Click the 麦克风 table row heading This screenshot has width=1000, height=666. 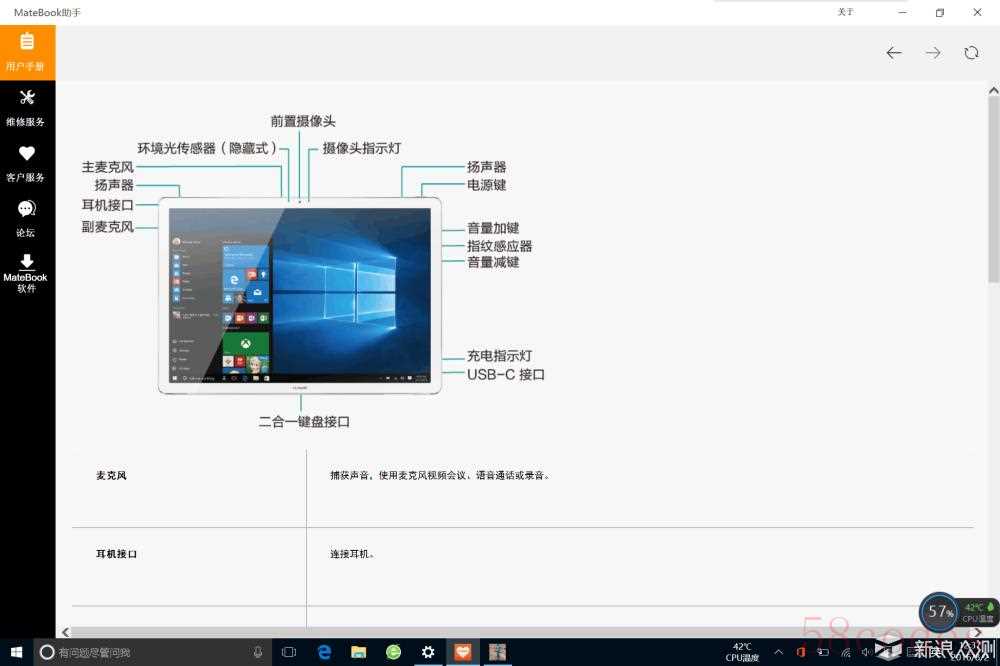112,475
